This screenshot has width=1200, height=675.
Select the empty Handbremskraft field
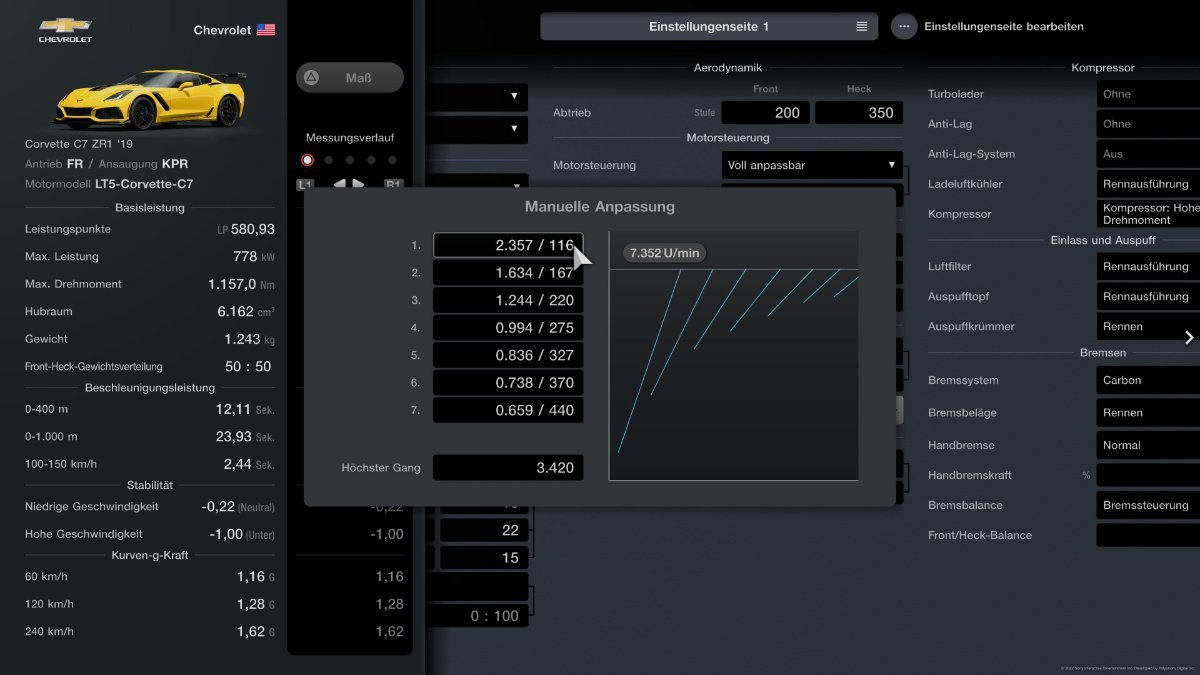tap(1148, 475)
